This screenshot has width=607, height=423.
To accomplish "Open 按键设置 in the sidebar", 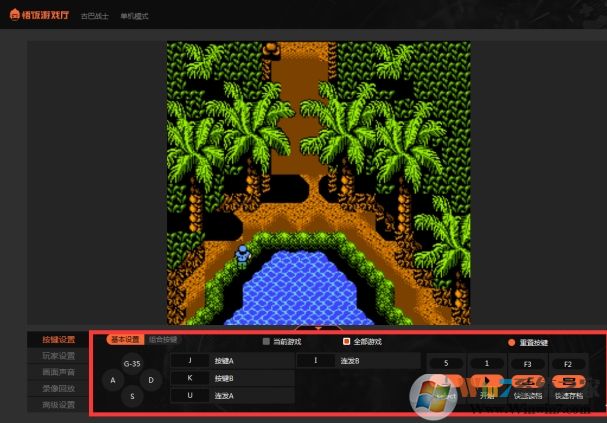I will click(58, 340).
